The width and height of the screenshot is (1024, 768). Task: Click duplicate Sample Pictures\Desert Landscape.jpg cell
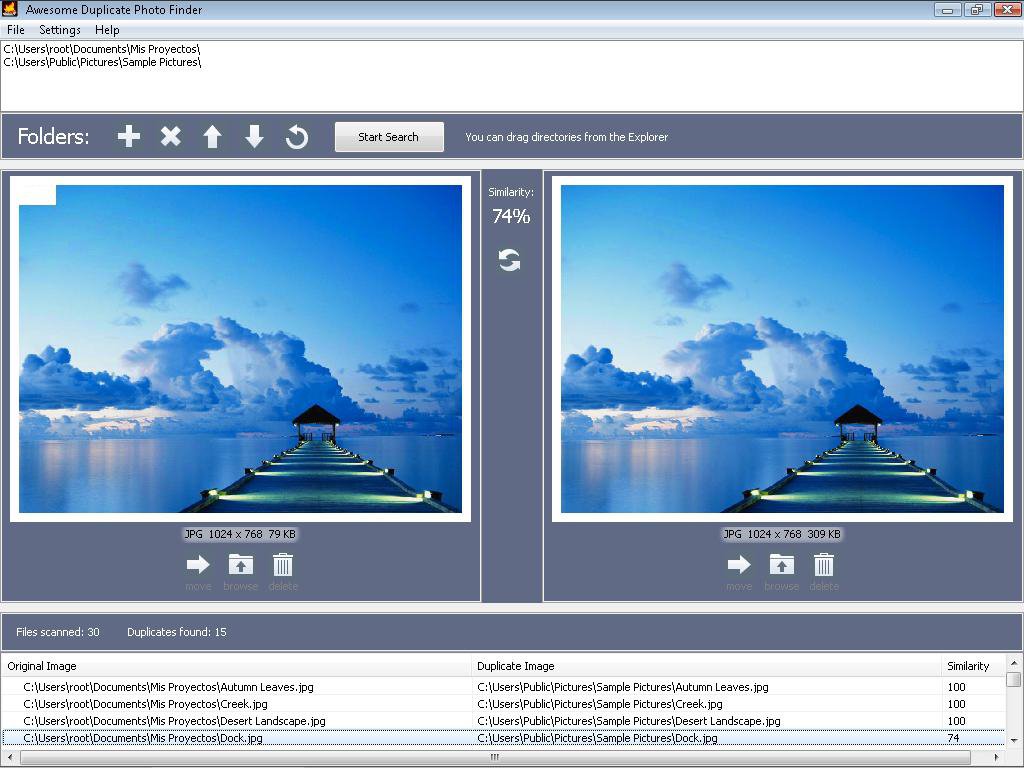[706, 721]
